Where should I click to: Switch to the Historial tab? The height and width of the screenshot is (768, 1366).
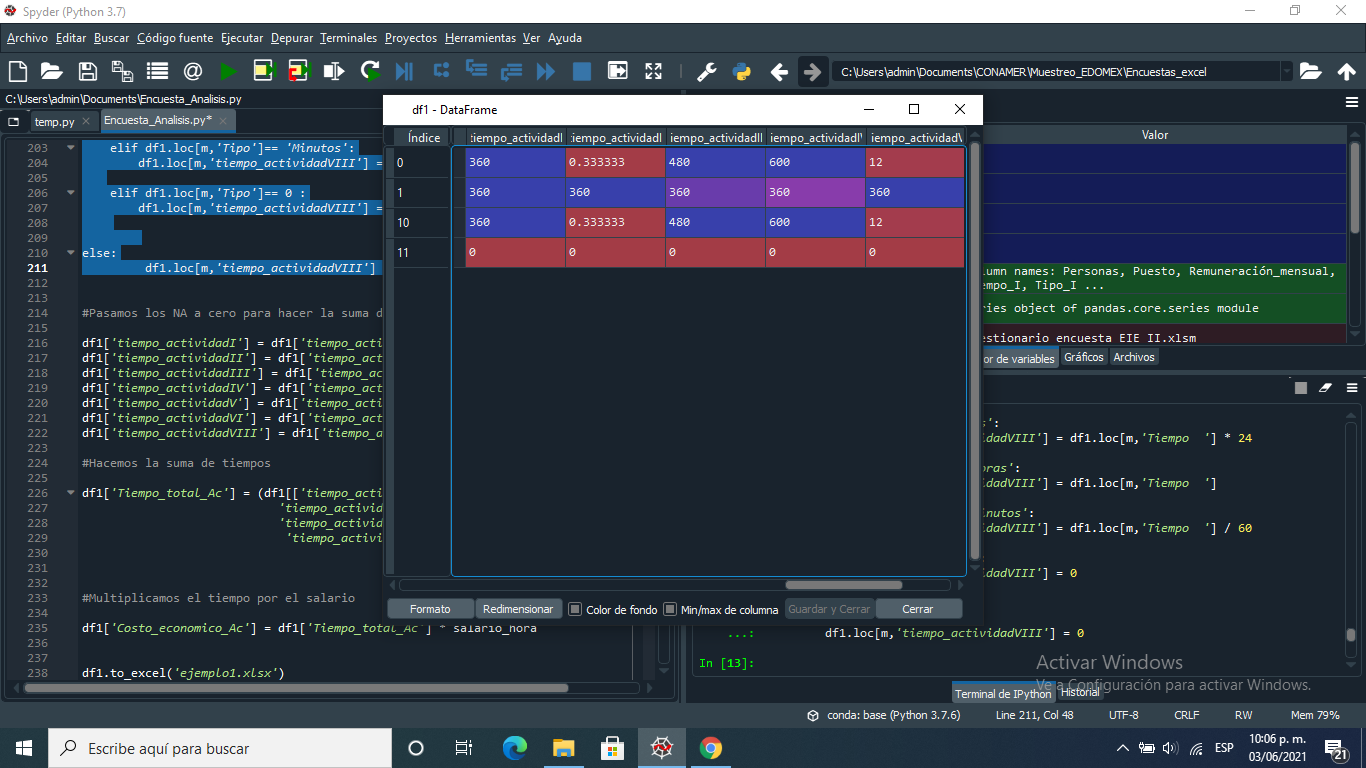tap(1080, 692)
